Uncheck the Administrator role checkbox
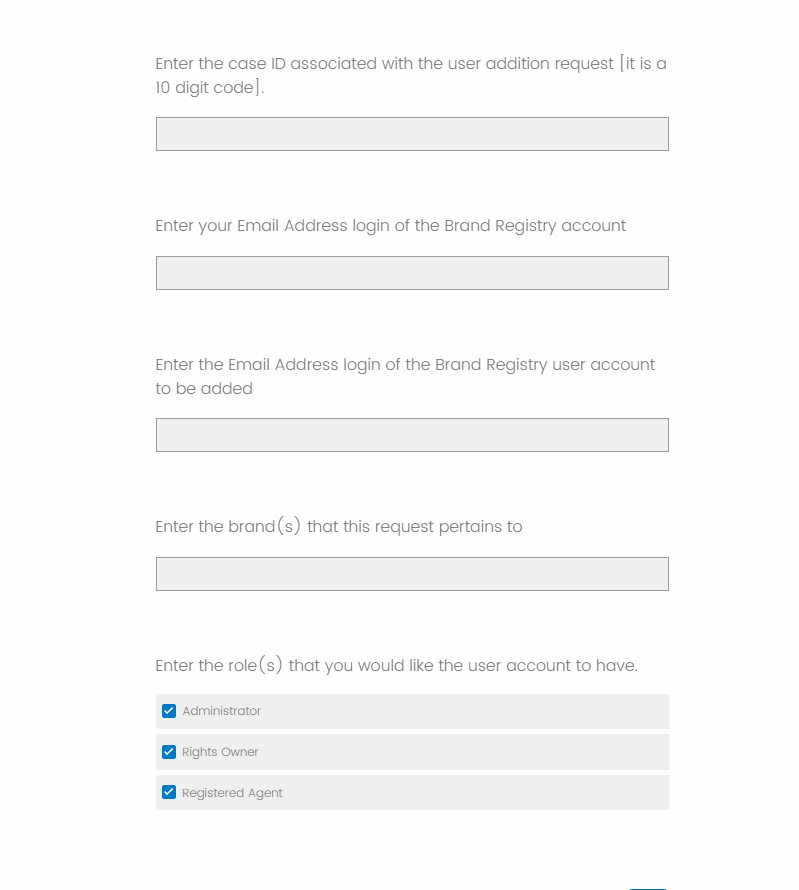The image size is (799, 890). coord(169,711)
